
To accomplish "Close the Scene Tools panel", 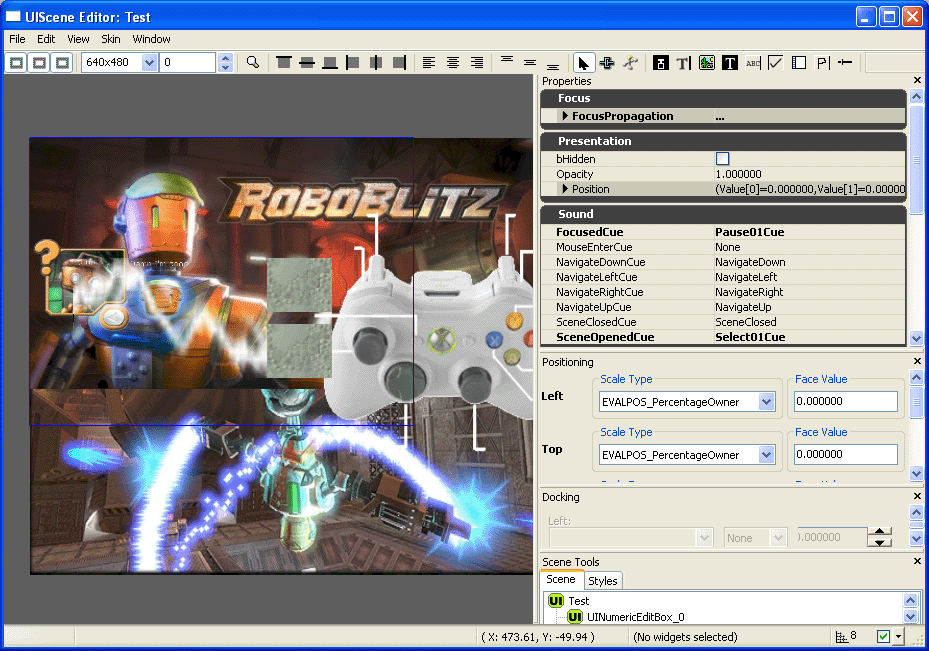I will [x=917, y=561].
